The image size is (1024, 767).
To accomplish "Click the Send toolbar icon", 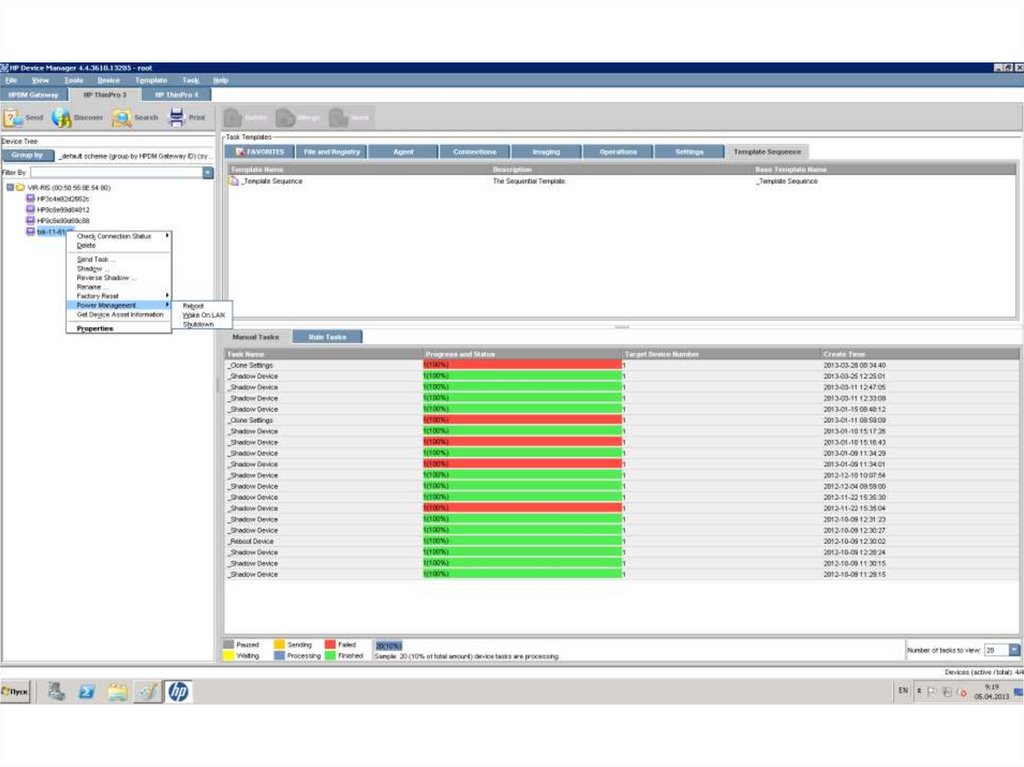I will [x=13, y=118].
